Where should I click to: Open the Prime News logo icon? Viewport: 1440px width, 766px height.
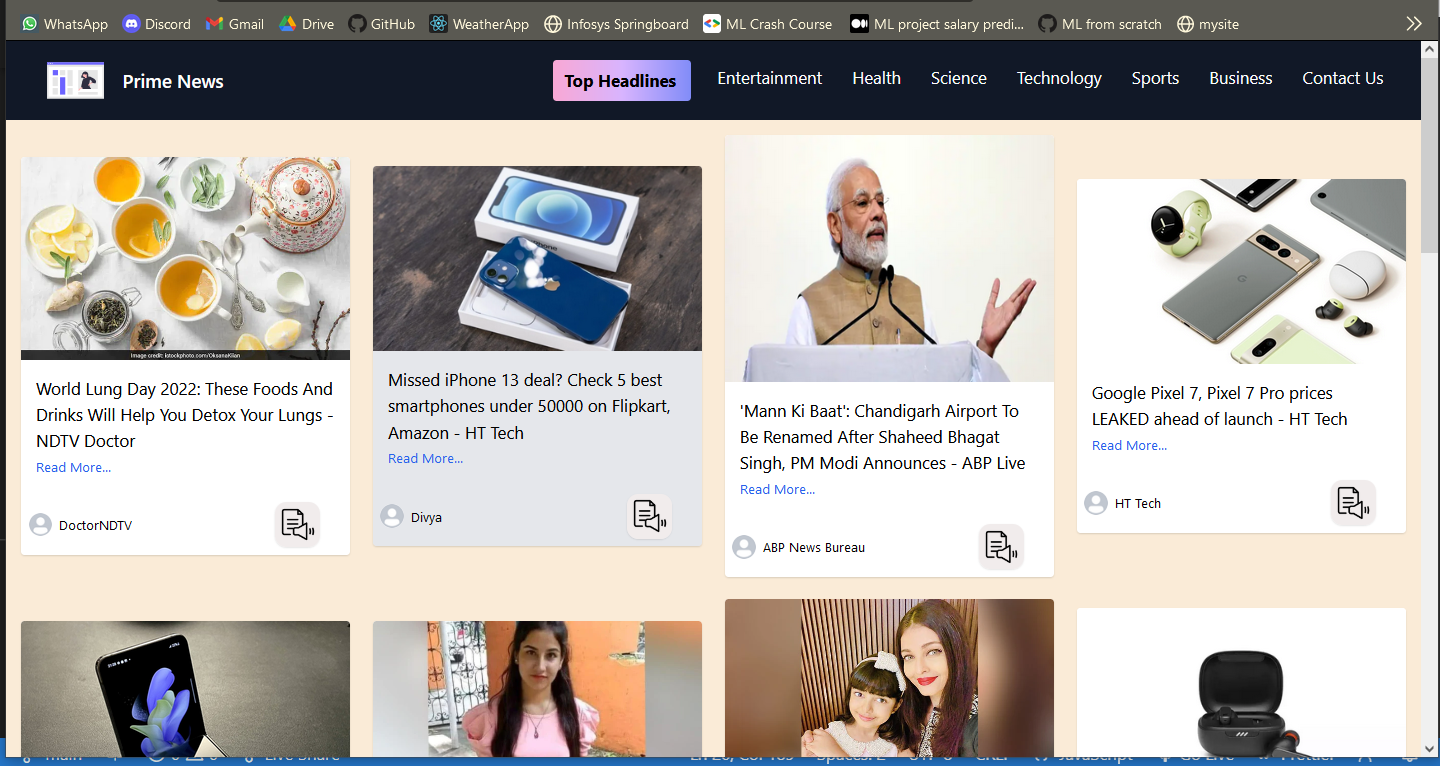pos(76,81)
